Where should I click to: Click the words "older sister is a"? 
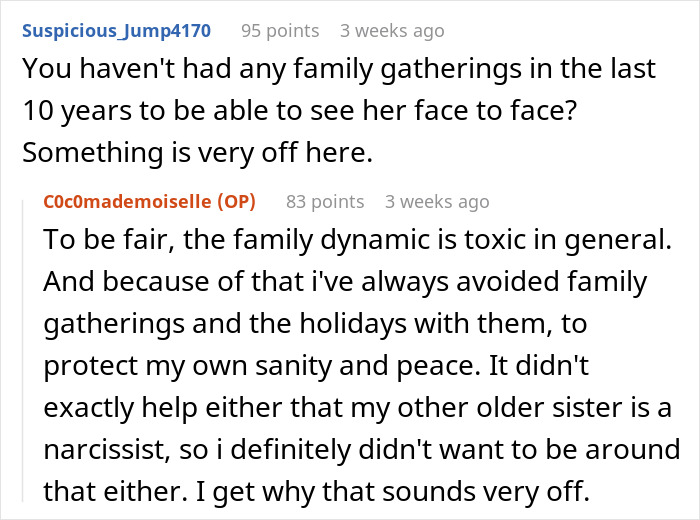(570, 407)
